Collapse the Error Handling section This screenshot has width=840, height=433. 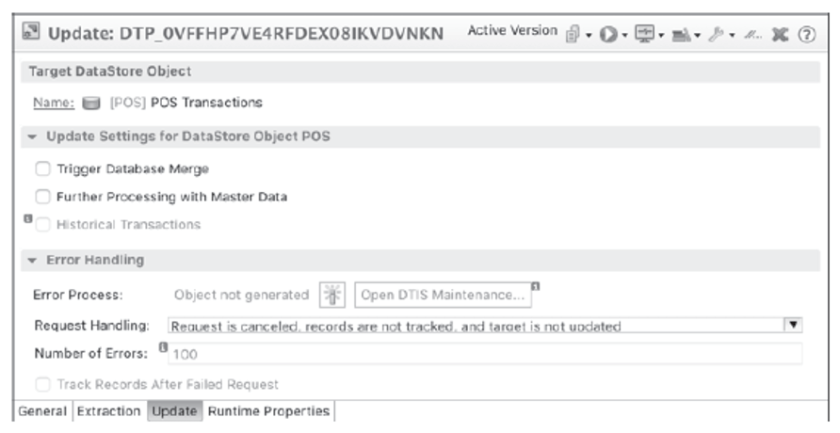coord(32,260)
